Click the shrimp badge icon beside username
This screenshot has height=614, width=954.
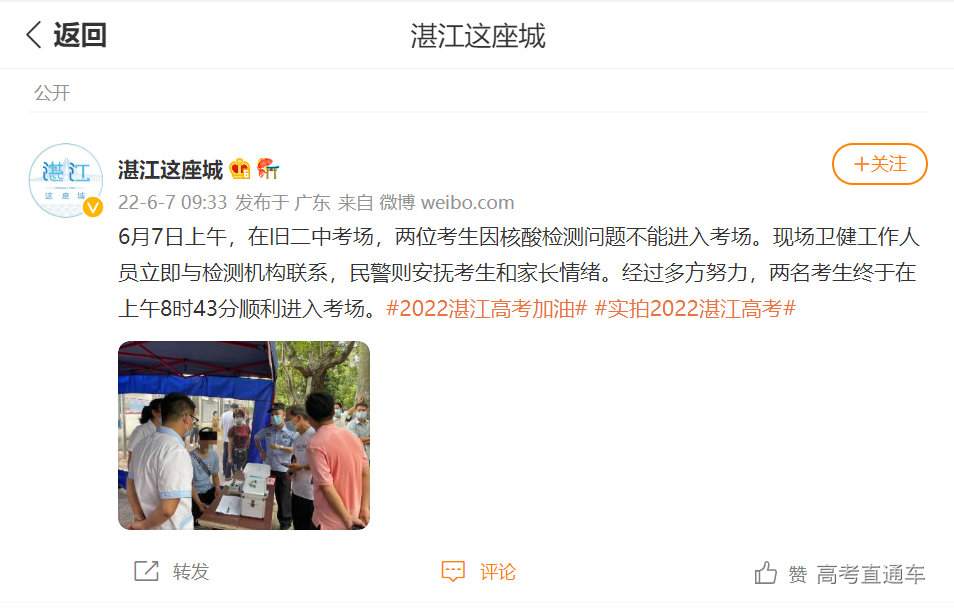pyautogui.click(x=267, y=169)
